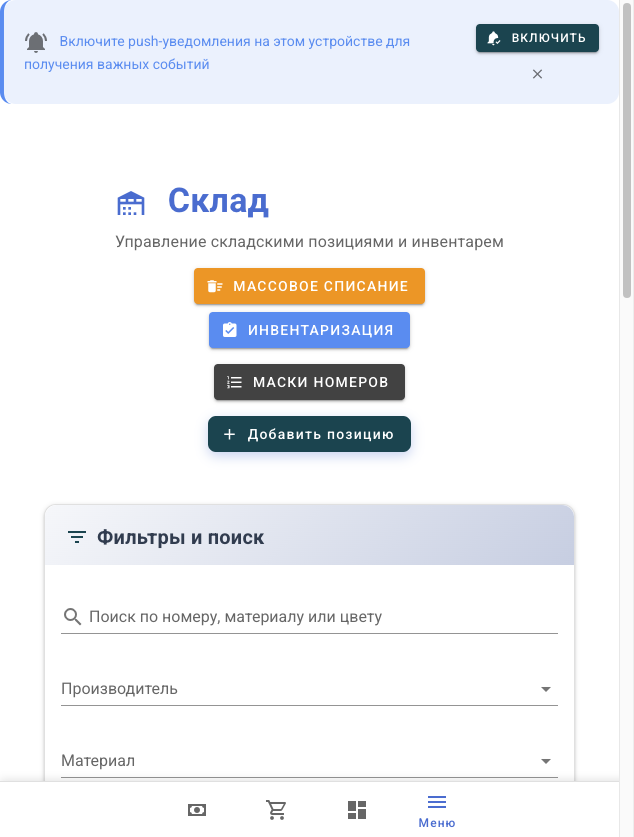This screenshot has width=634, height=837.
Task: Dismiss the push notification banner
Action: point(537,74)
